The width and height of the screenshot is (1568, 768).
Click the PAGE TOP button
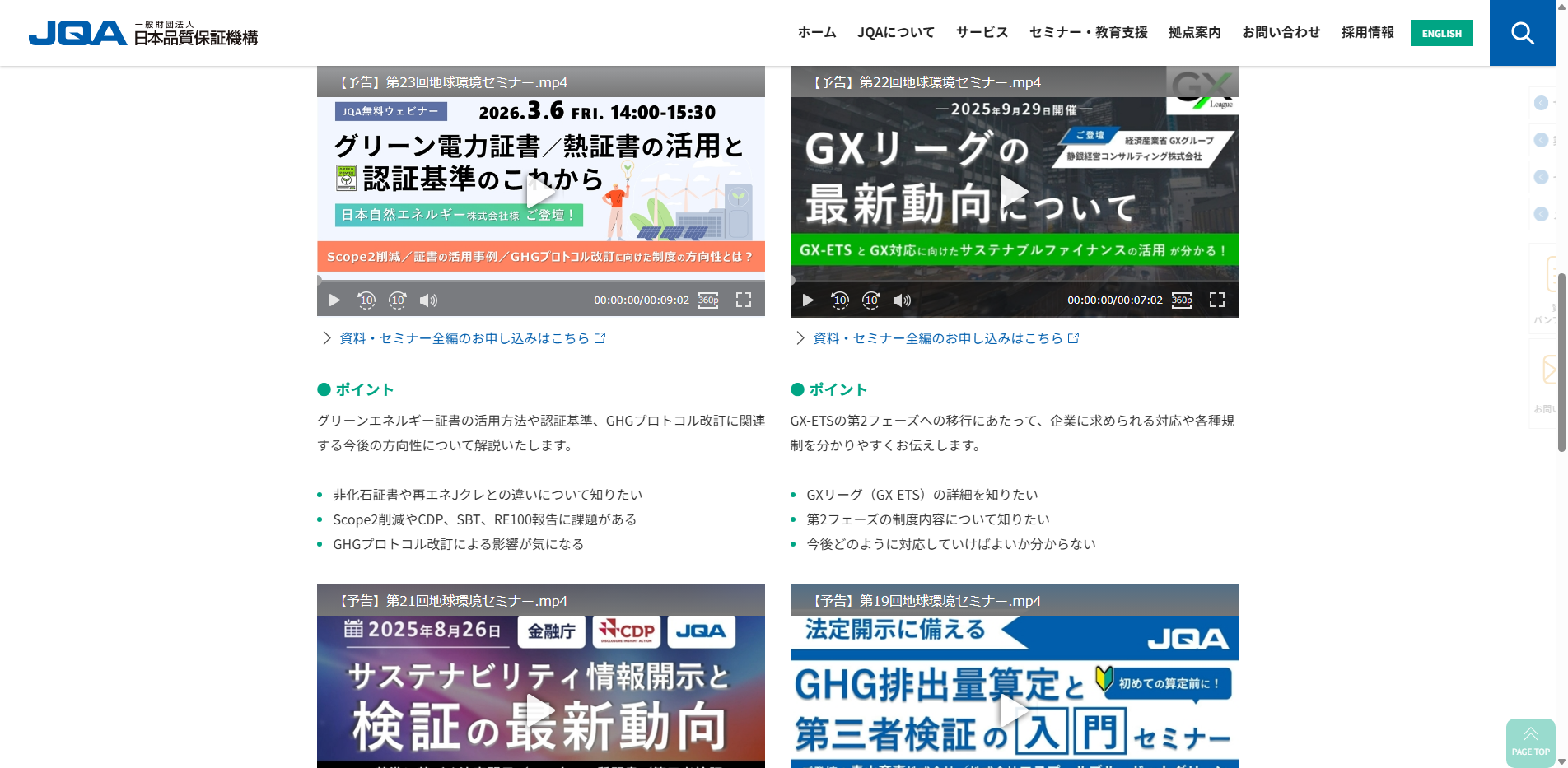point(1530,742)
